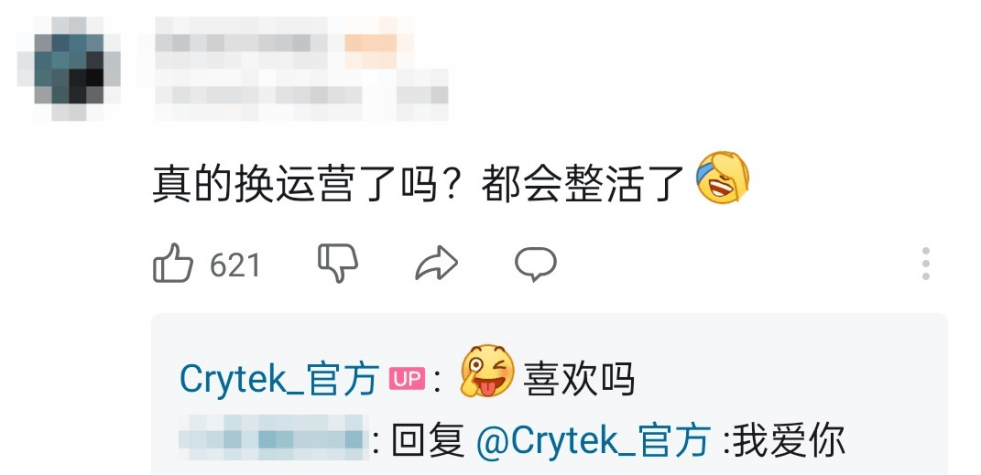Click the 喜欢吗 reply text

[579, 379]
